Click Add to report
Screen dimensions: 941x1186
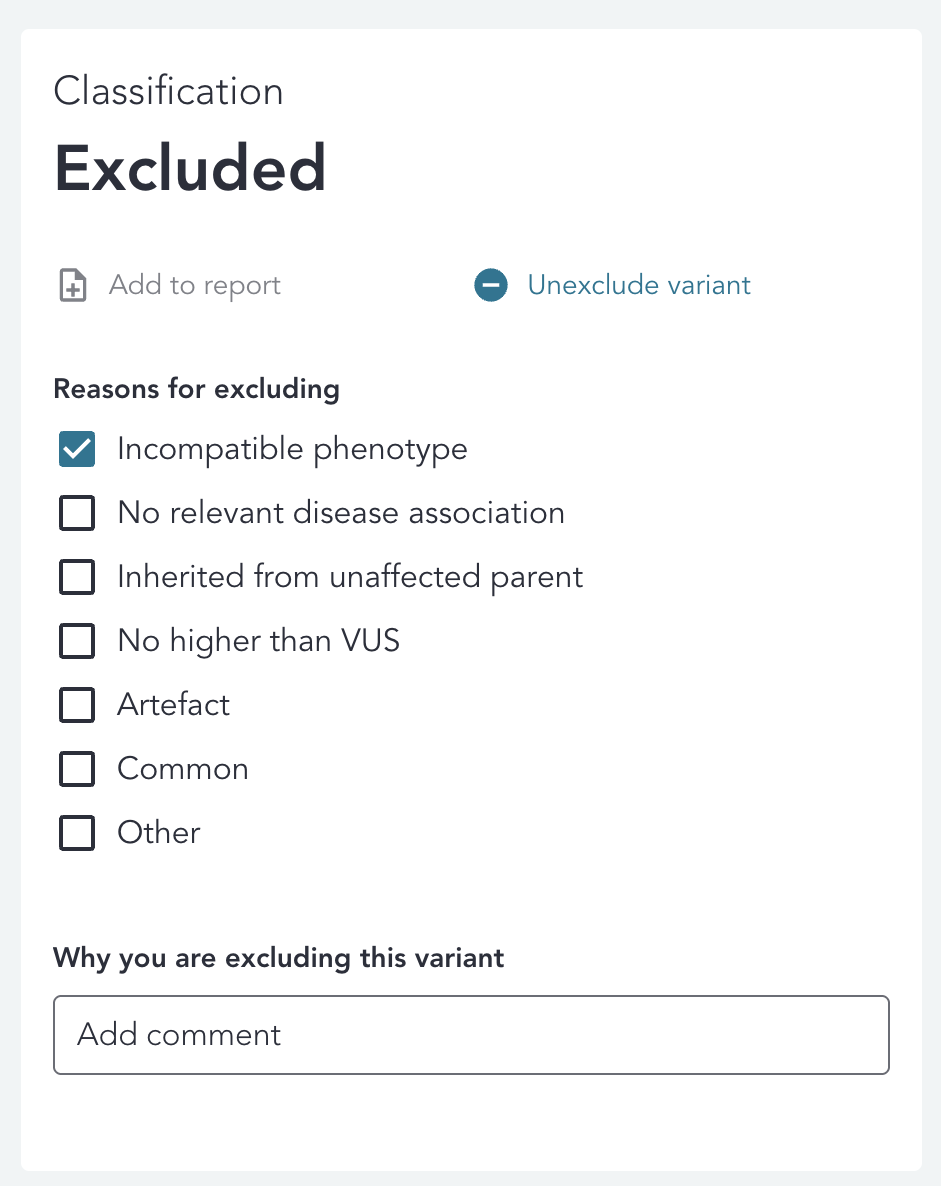pos(194,285)
